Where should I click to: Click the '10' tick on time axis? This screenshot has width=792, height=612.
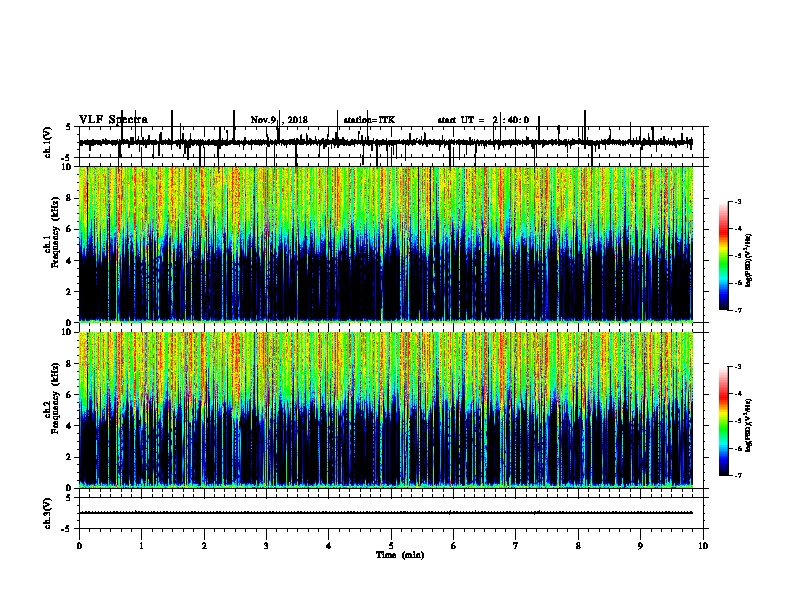click(x=703, y=546)
